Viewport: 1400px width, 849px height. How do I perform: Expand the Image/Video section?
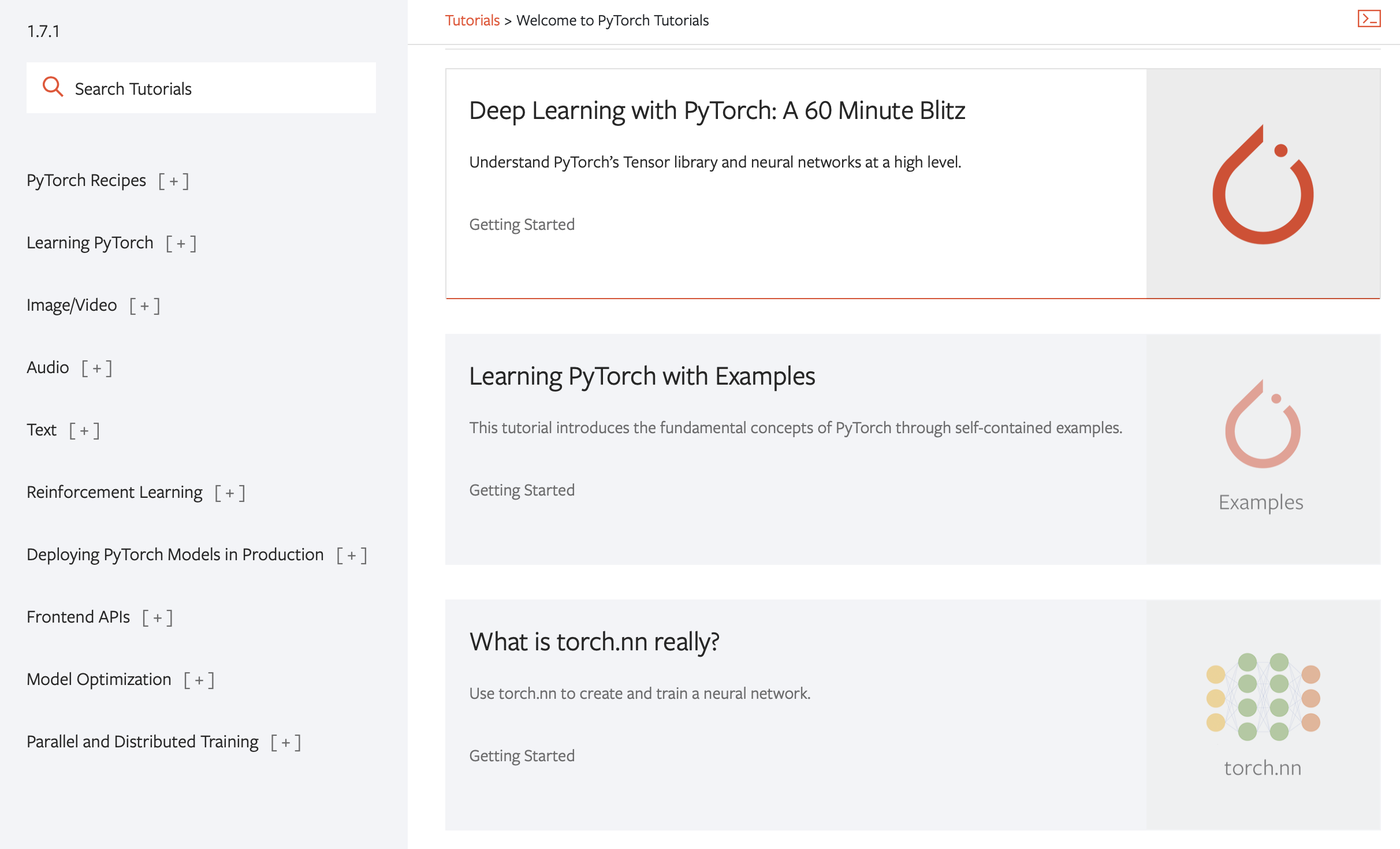click(144, 306)
